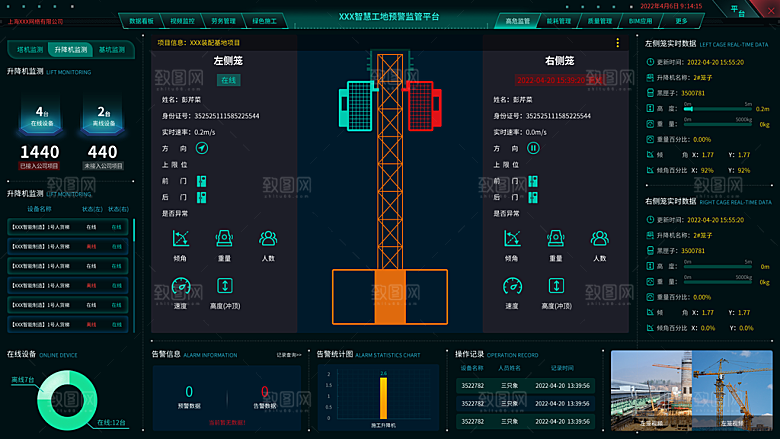780x439 pixels.
Task: Click the red right cage in tower diagram
Action: point(424,106)
